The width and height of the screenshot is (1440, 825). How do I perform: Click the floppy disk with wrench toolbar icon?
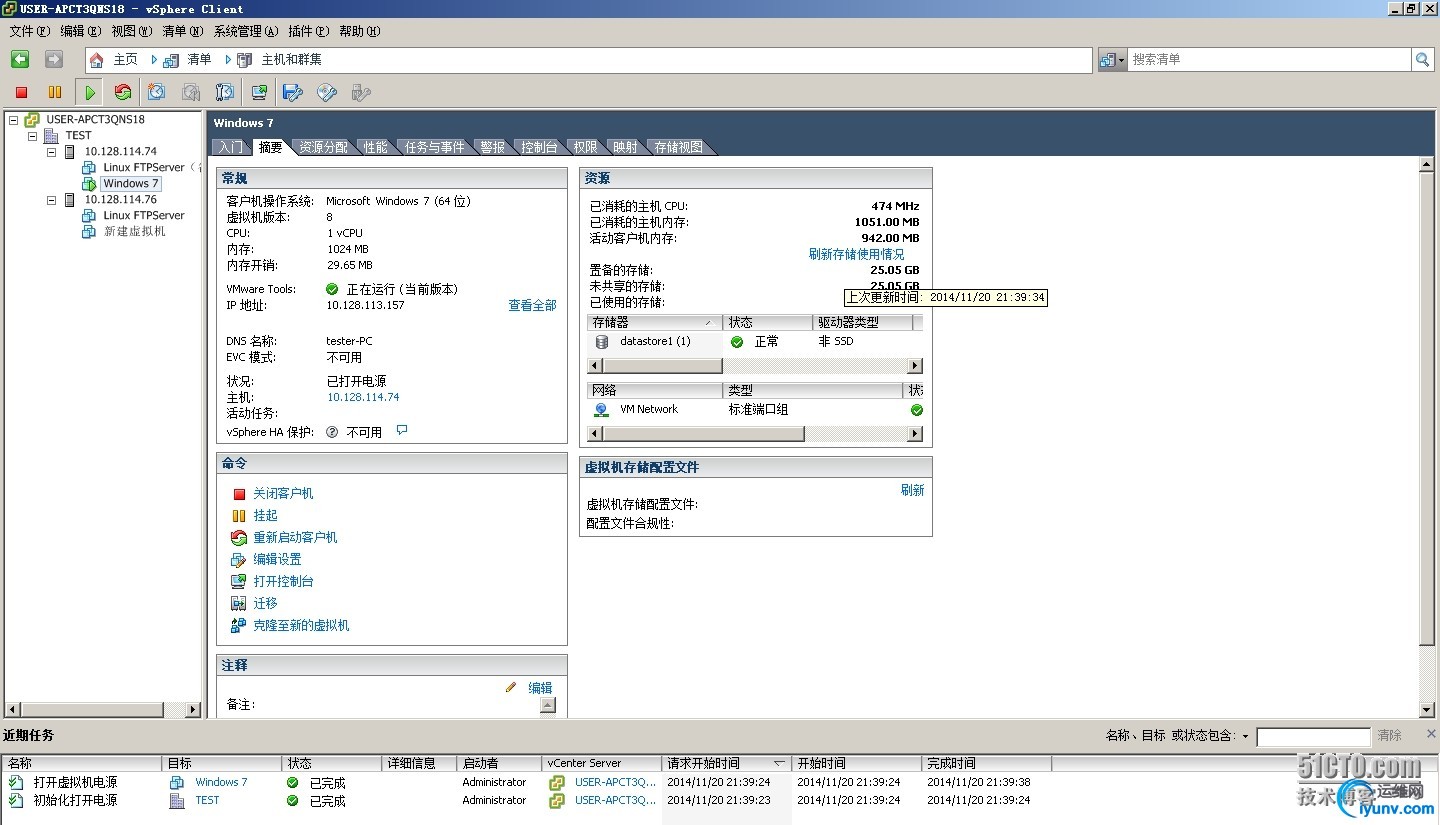pyautogui.click(x=293, y=93)
